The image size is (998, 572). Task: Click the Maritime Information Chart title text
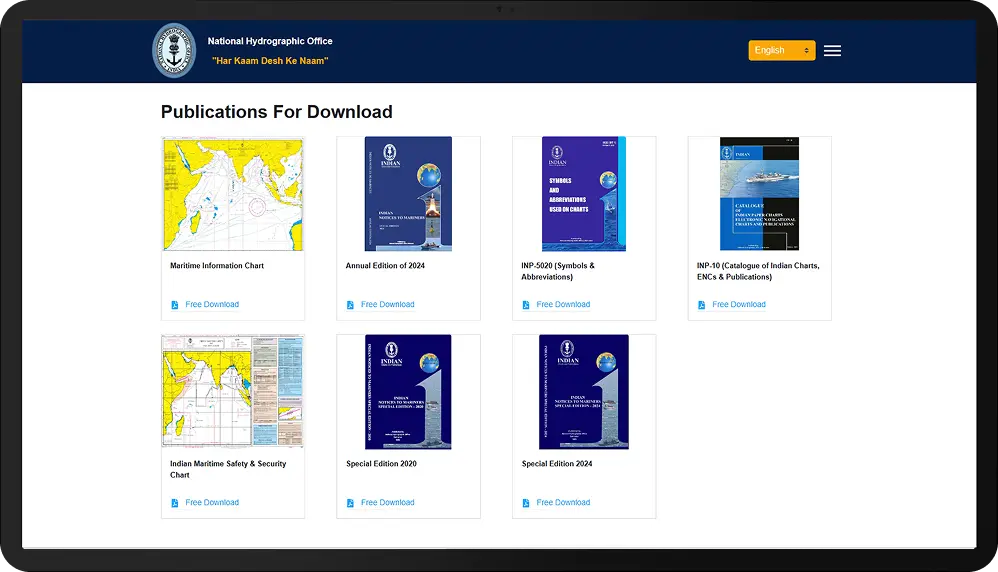[x=216, y=266]
